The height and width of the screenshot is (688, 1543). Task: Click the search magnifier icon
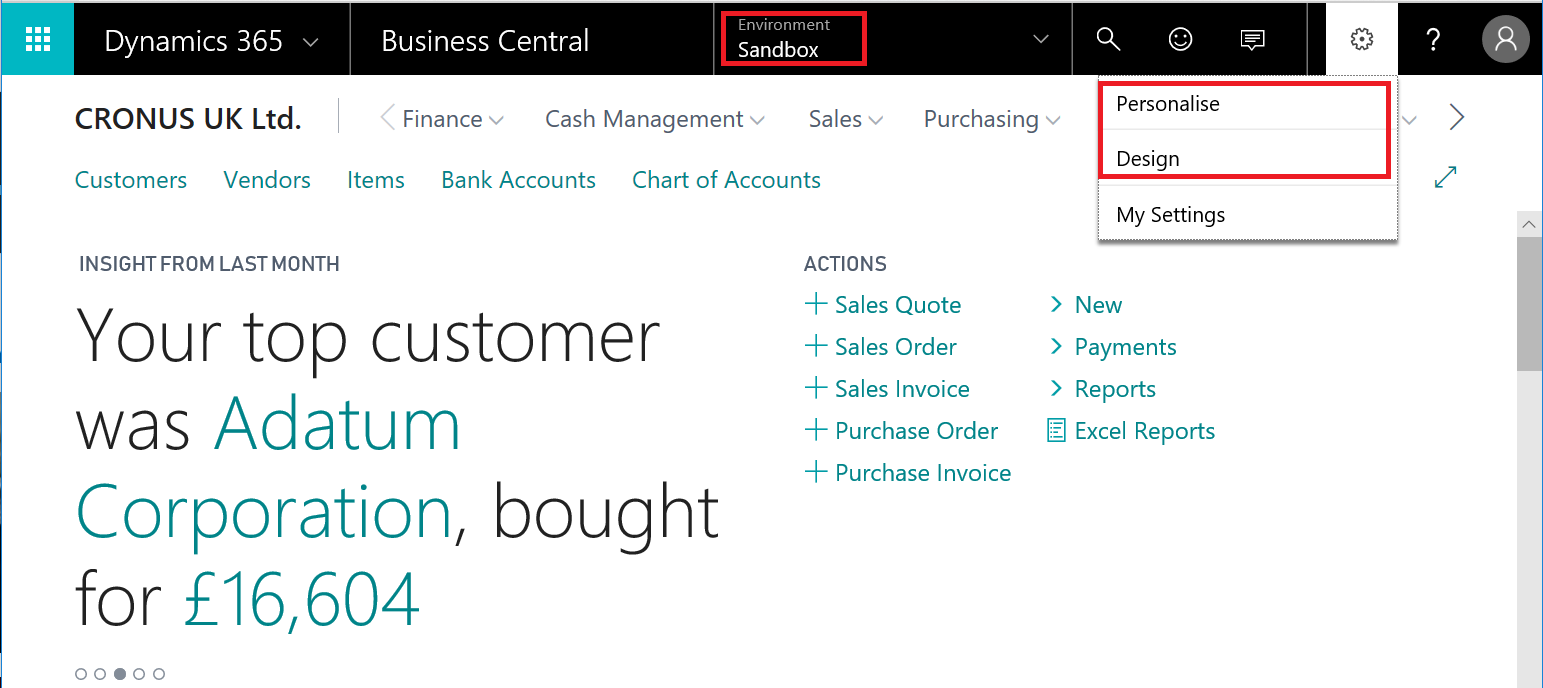point(1107,39)
